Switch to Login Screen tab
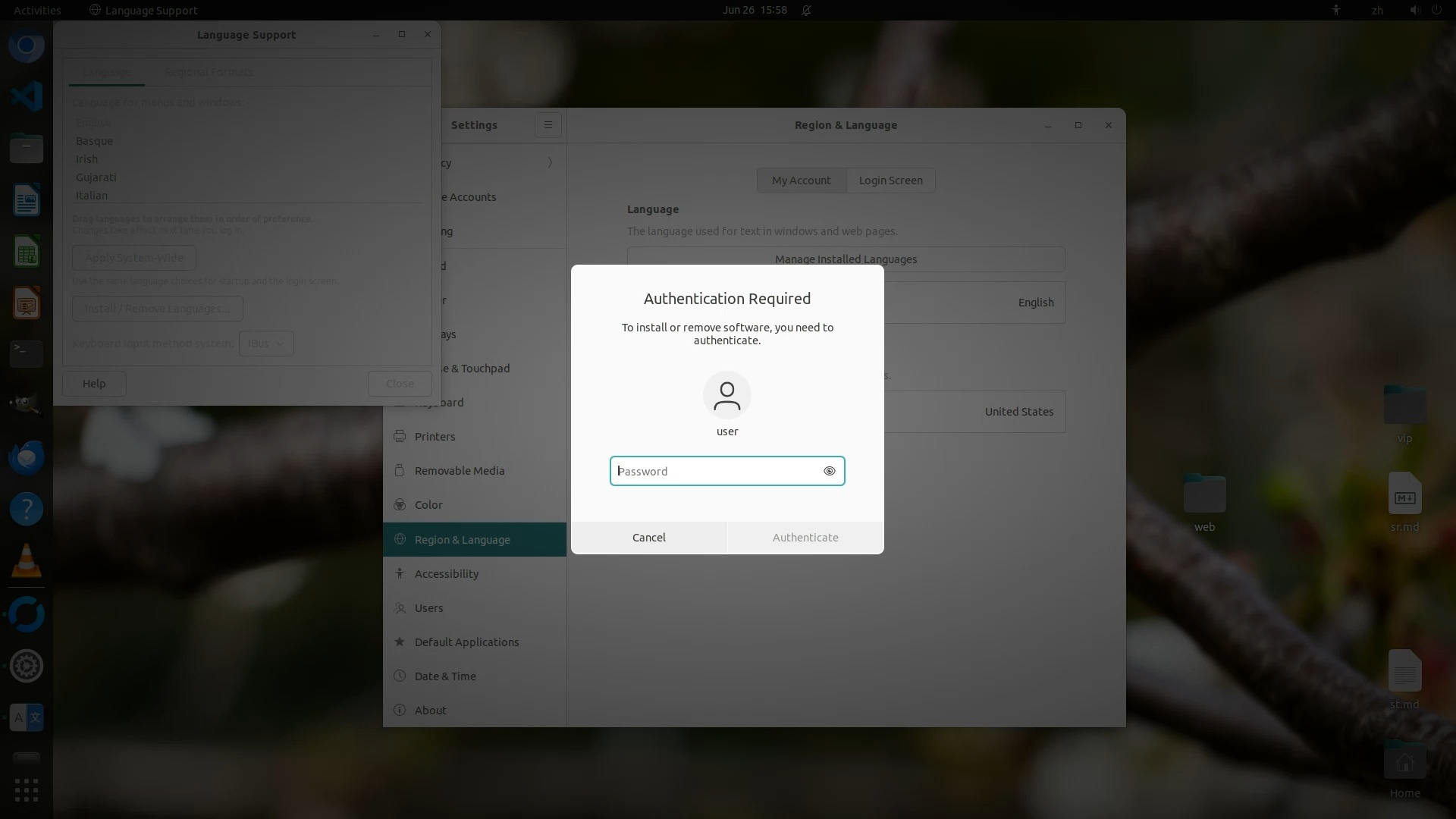 point(890,180)
